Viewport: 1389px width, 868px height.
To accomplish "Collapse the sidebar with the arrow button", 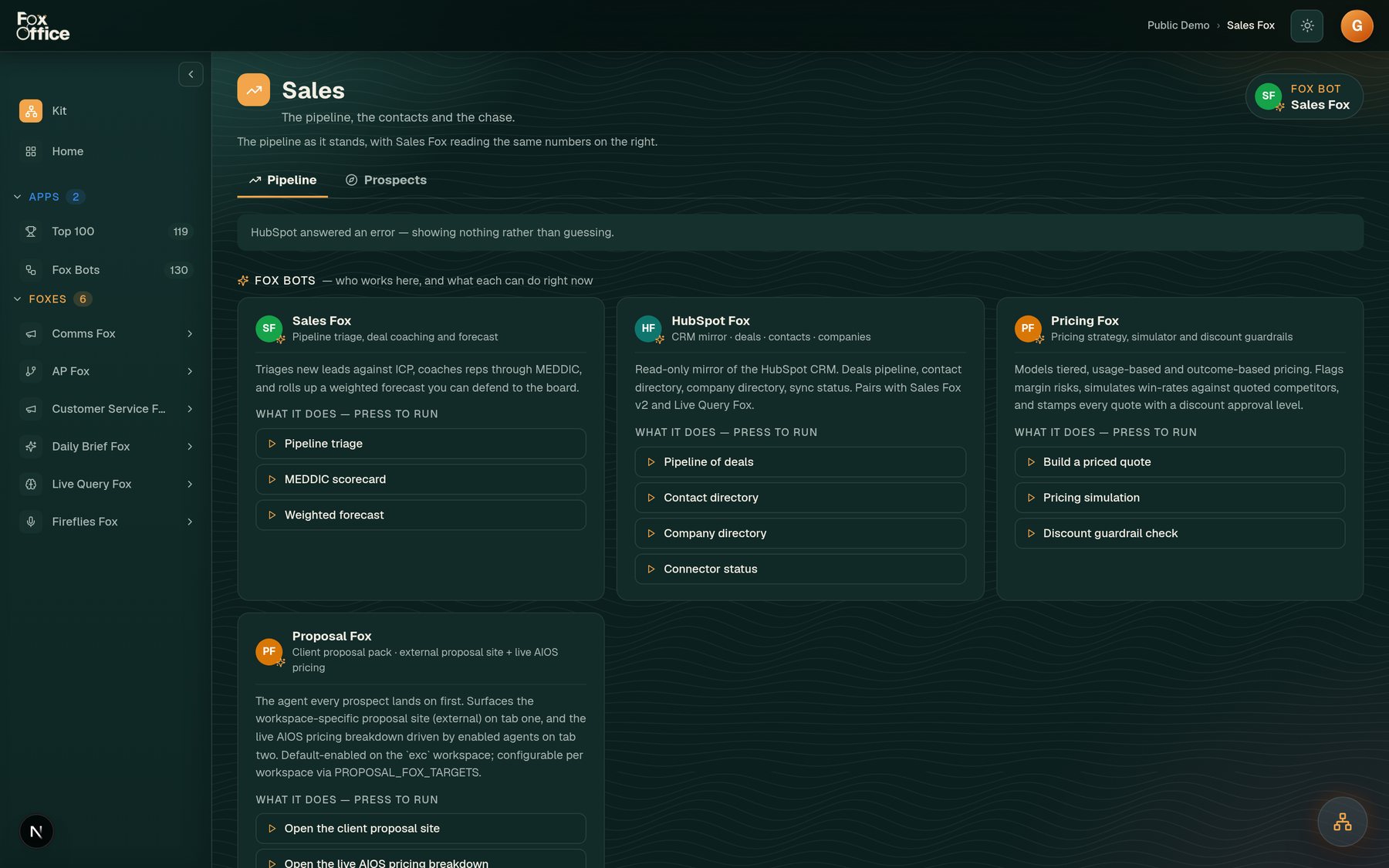I will coord(191,74).
